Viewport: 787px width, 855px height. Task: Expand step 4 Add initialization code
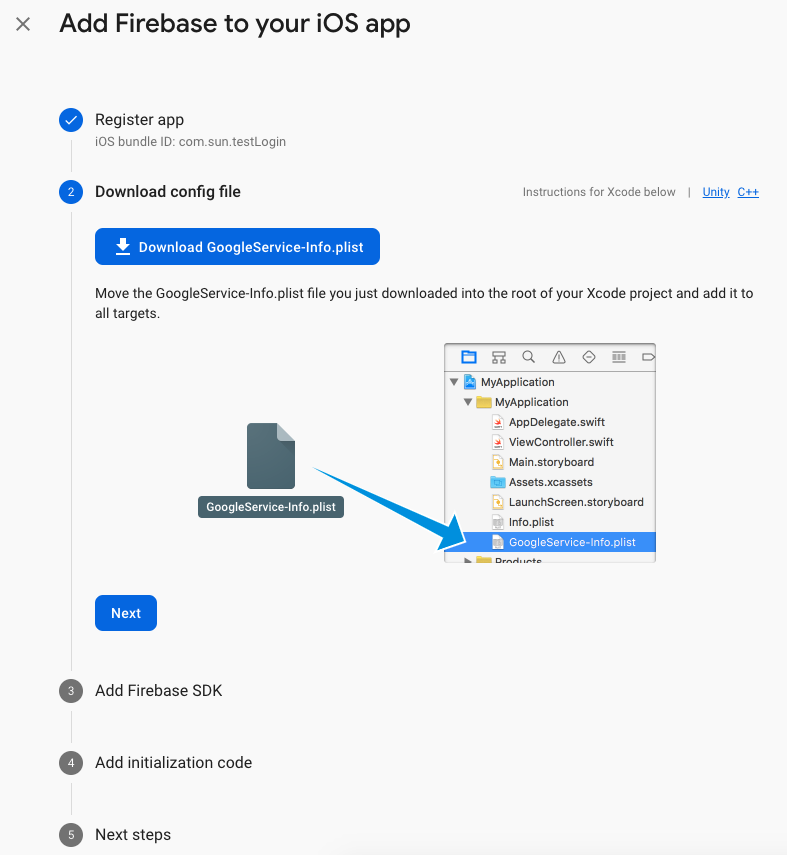173,762
